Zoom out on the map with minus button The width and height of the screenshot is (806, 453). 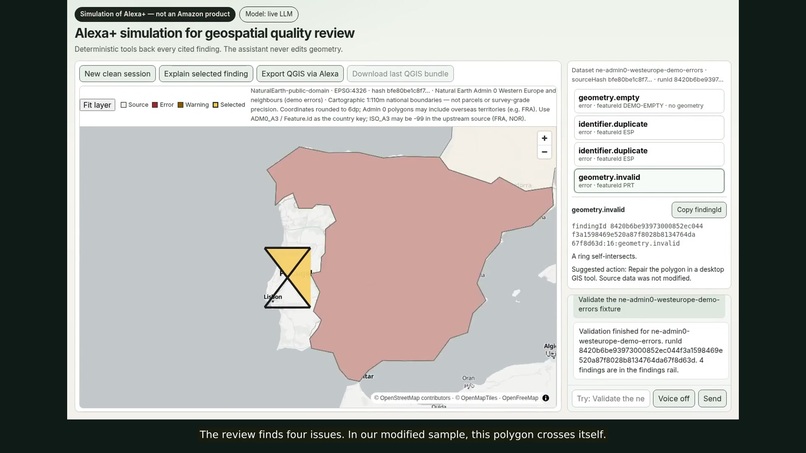(544, 152)
